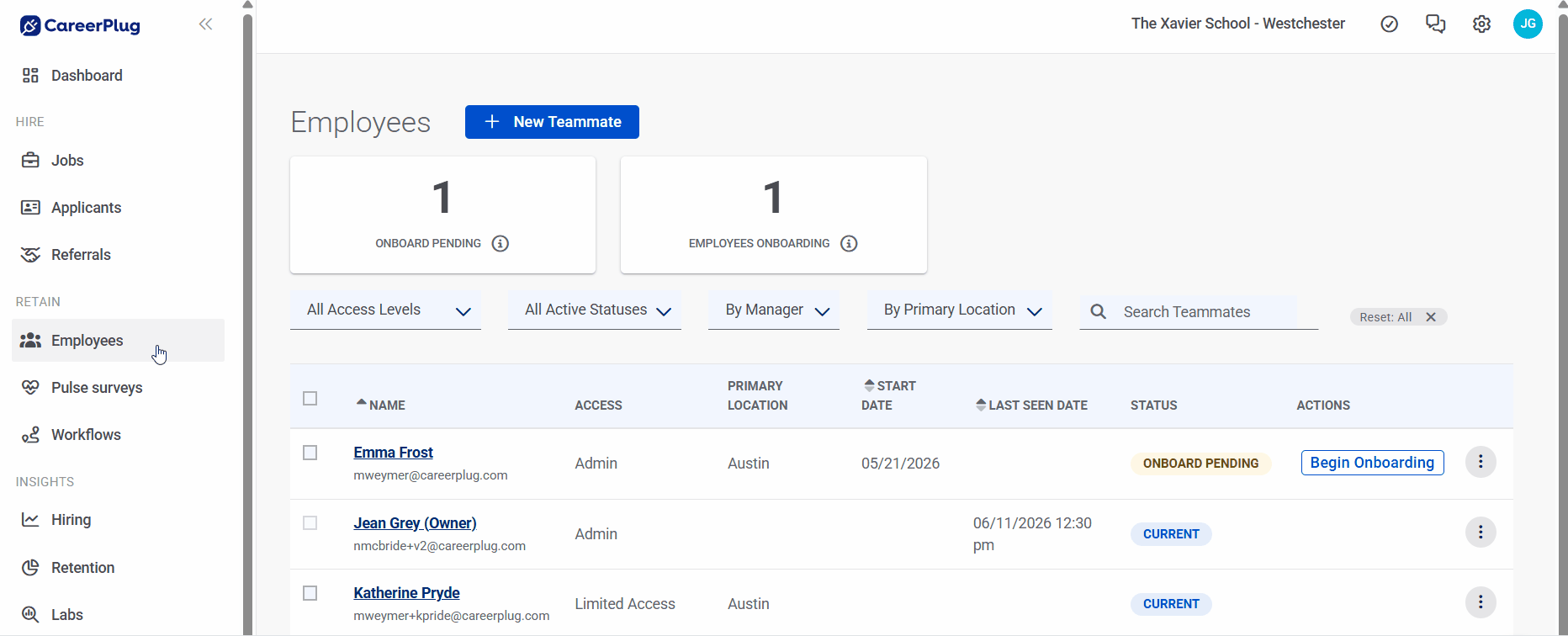Open the JG user avatar menu
Image resolution: width=1568 pixels, height=636 pixels.
[1528, 24]
